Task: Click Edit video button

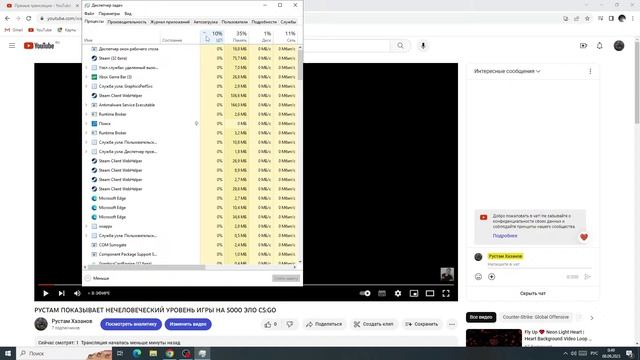Action: pyautogui.click(x=188, y=324)
